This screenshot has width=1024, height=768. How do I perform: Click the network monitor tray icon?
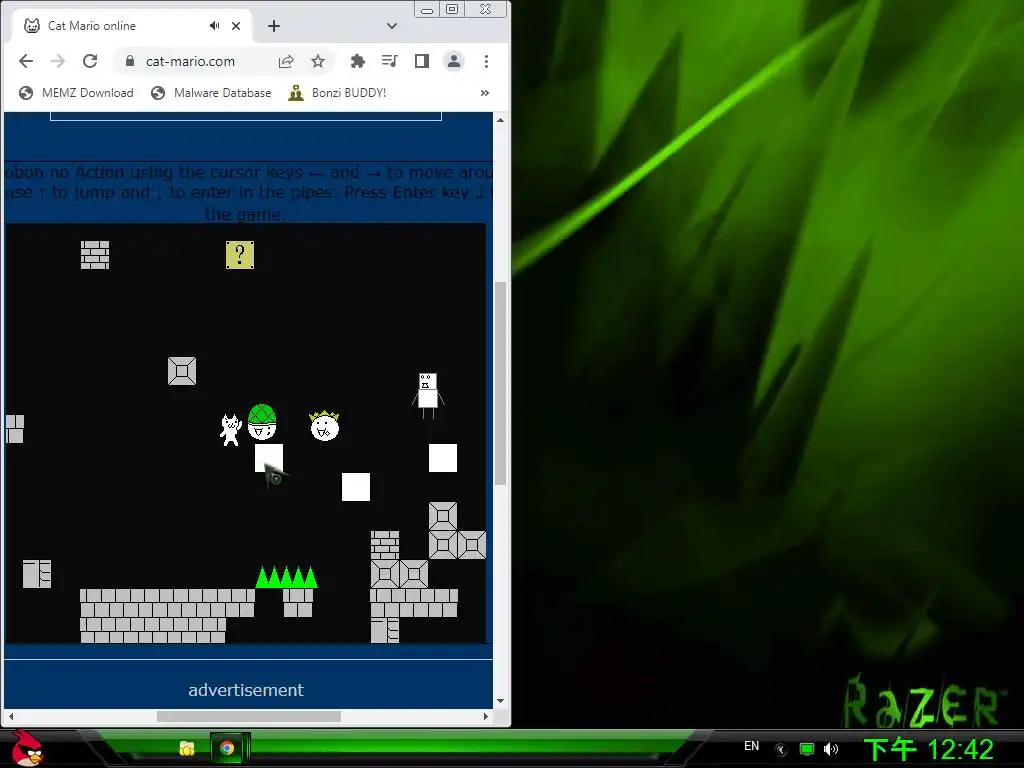(807, 749)
